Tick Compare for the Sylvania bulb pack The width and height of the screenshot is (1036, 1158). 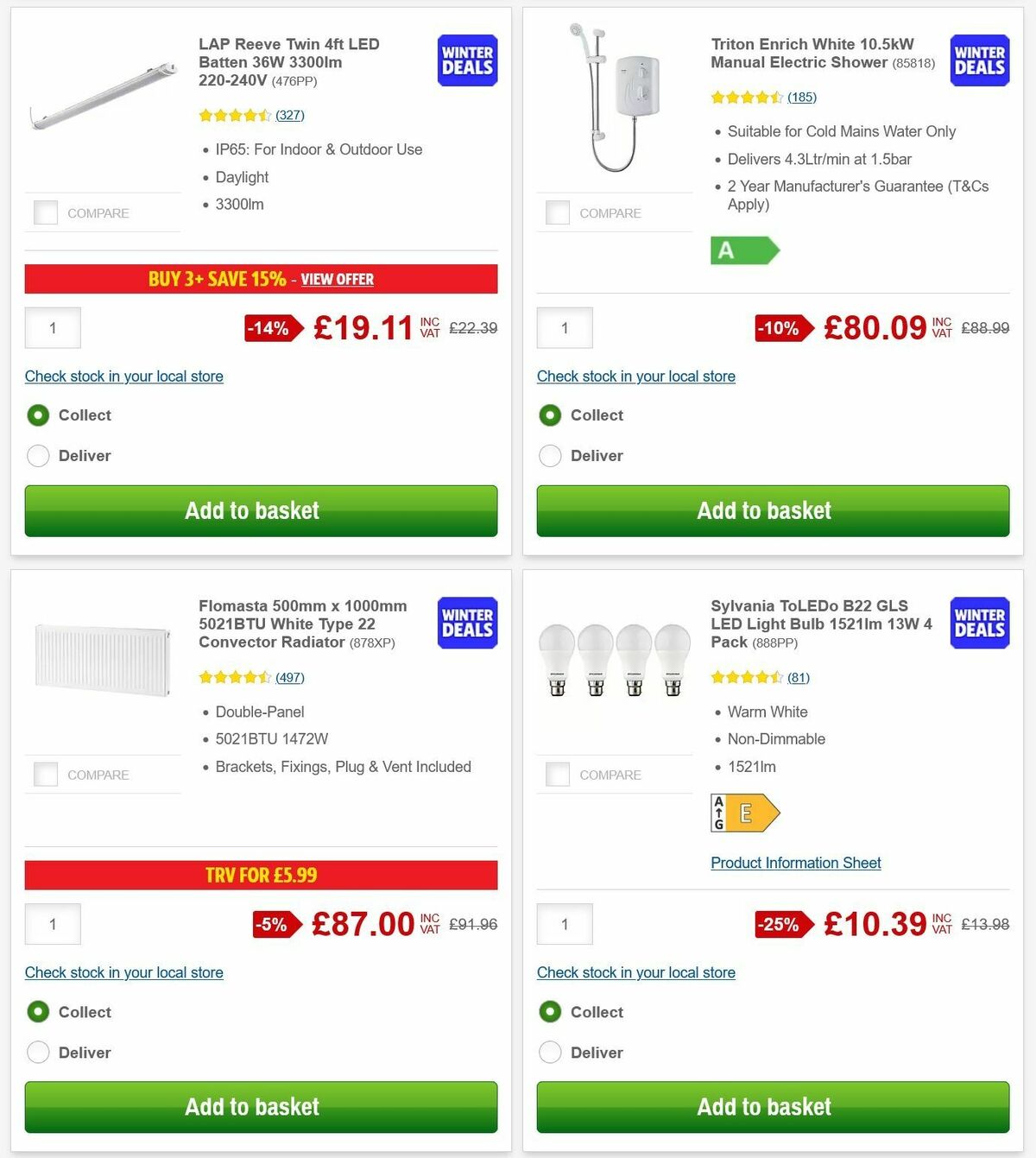(x=557, y=774)
